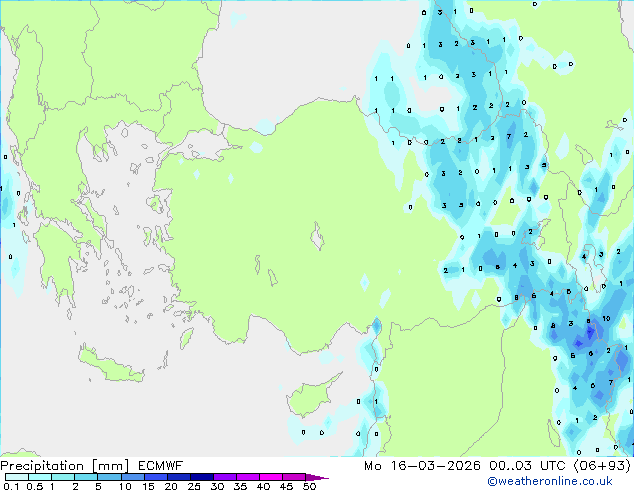This screenshot has height=490, width=634.
Task: Pick the 15–20 mm legend swatch
Action: point(156,477)
